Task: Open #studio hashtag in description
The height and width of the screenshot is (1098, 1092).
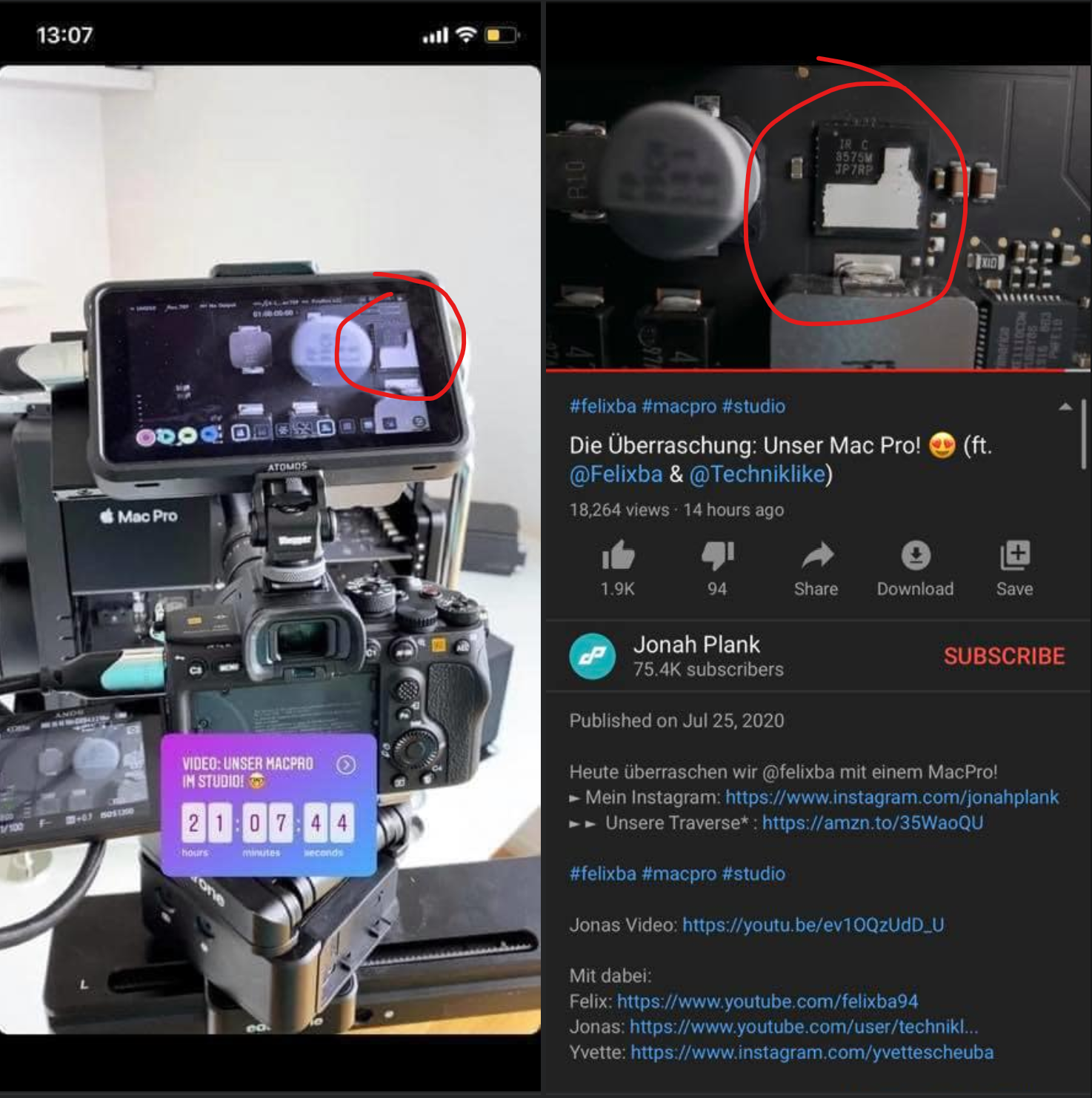Action: point(753,874)
